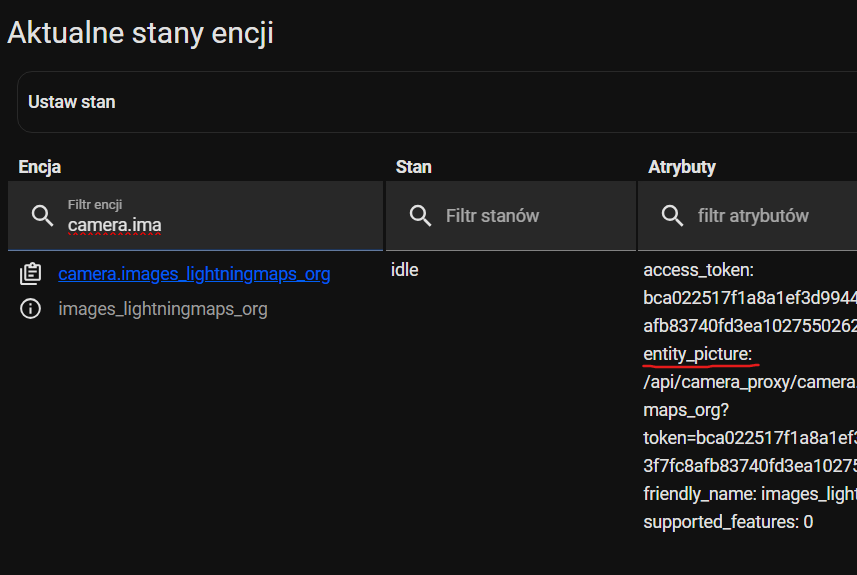Click the access_token attribute label
This screenshot has width=857, height=575.
click(698, 270)
